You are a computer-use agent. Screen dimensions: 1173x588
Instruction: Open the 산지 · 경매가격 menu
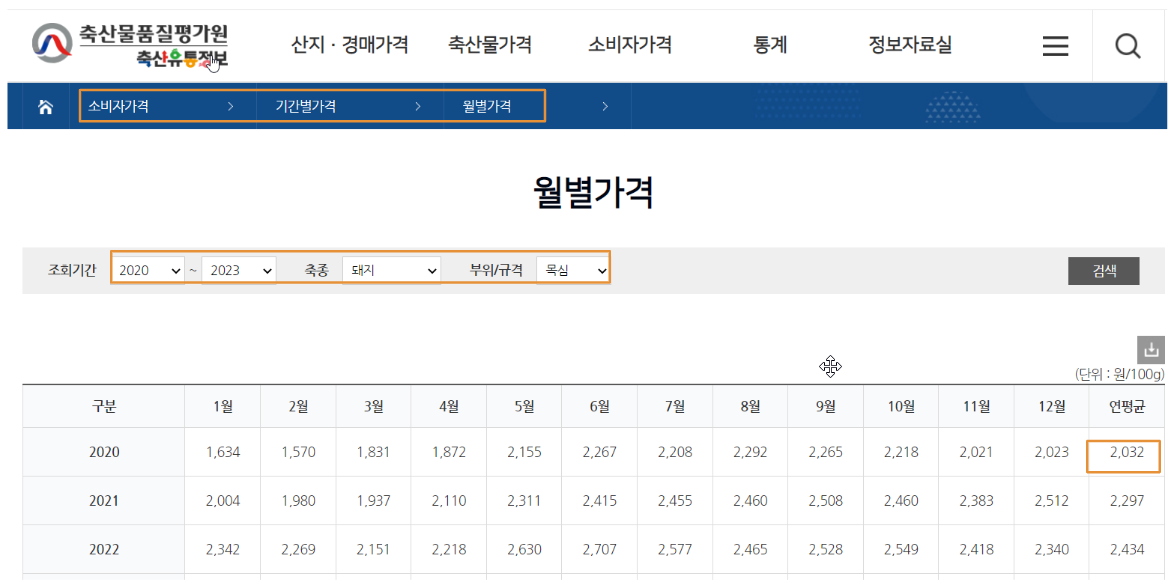coord(349,45)
